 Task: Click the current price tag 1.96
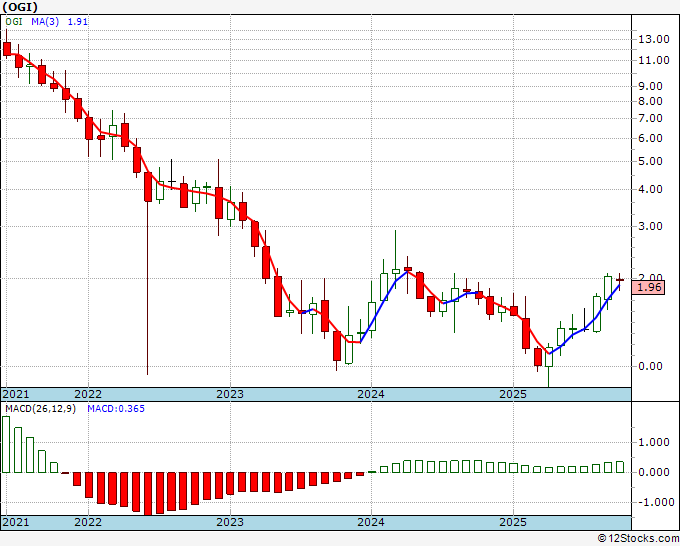click(648, 287)
